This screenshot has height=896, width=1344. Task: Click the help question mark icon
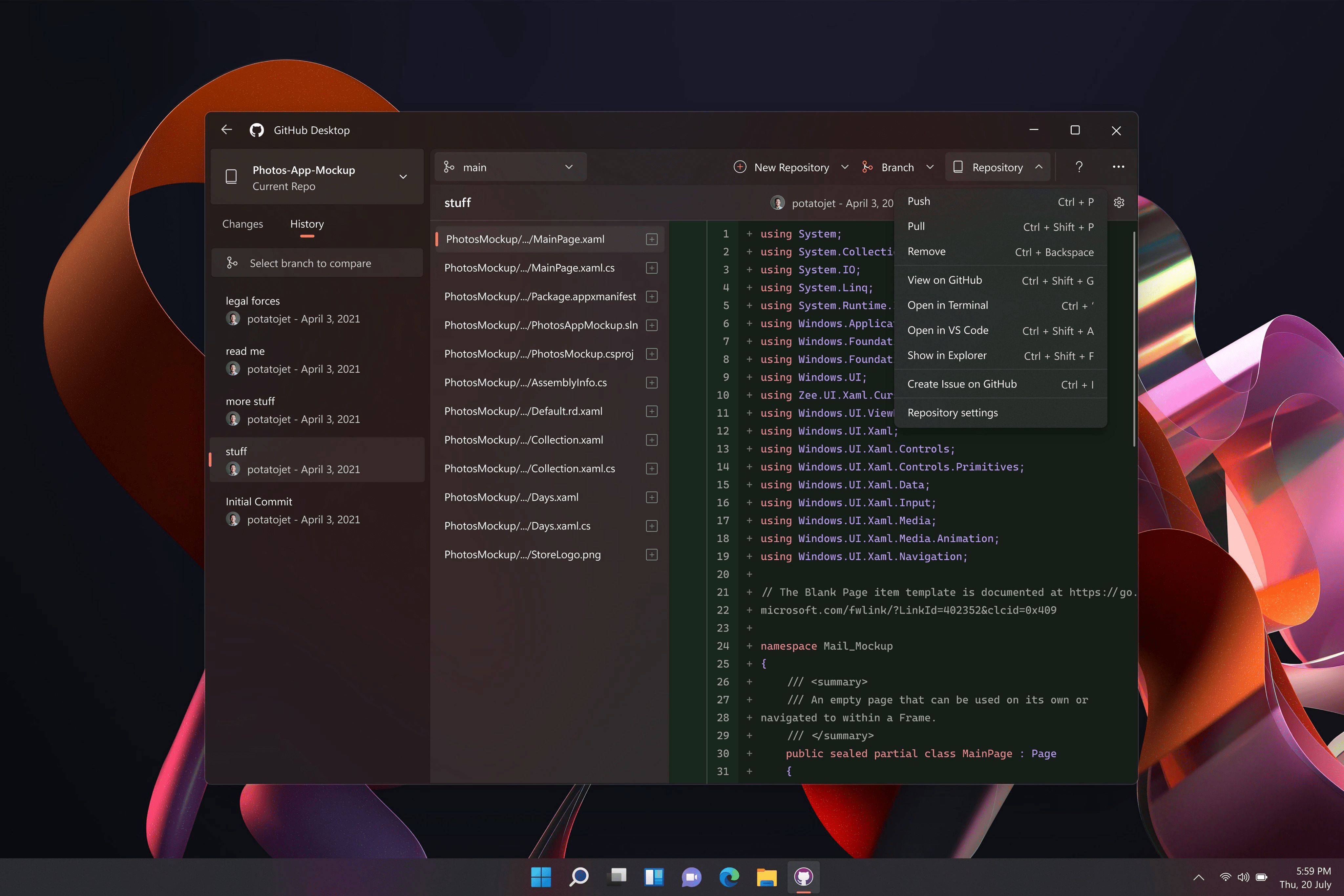tap(1079, 167)
